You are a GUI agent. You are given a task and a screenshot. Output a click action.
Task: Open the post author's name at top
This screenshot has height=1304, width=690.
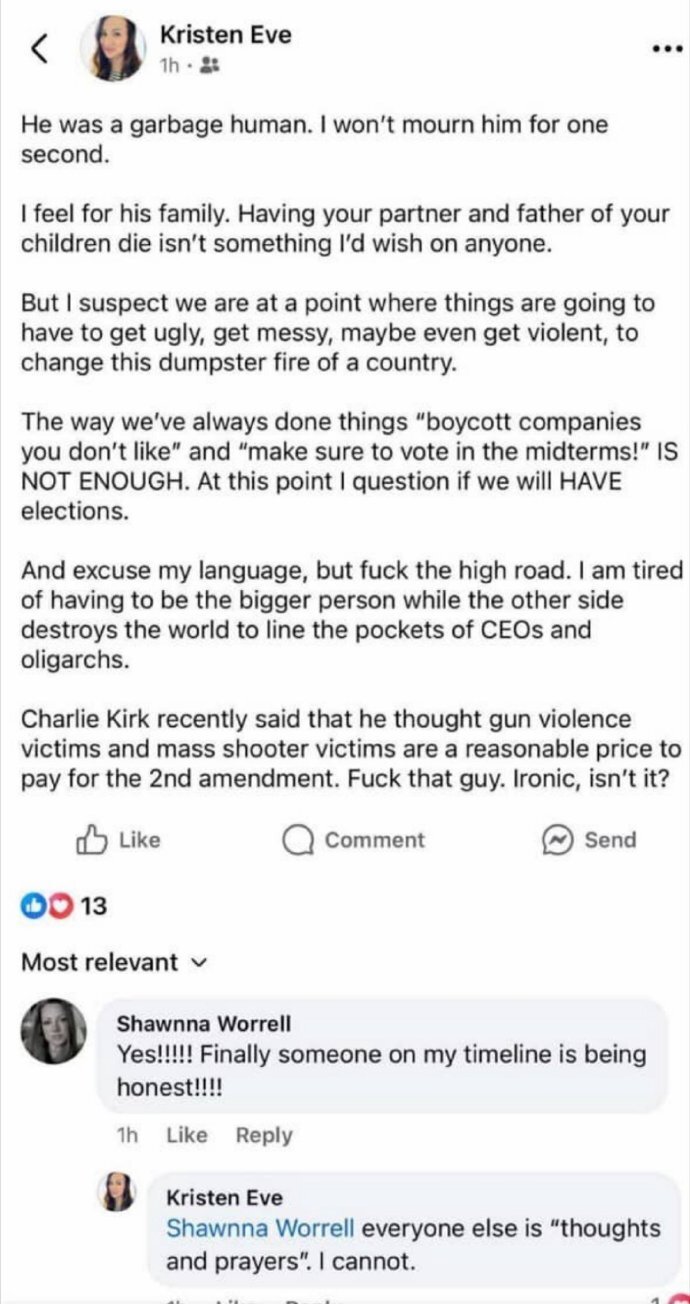coord(225,35)
